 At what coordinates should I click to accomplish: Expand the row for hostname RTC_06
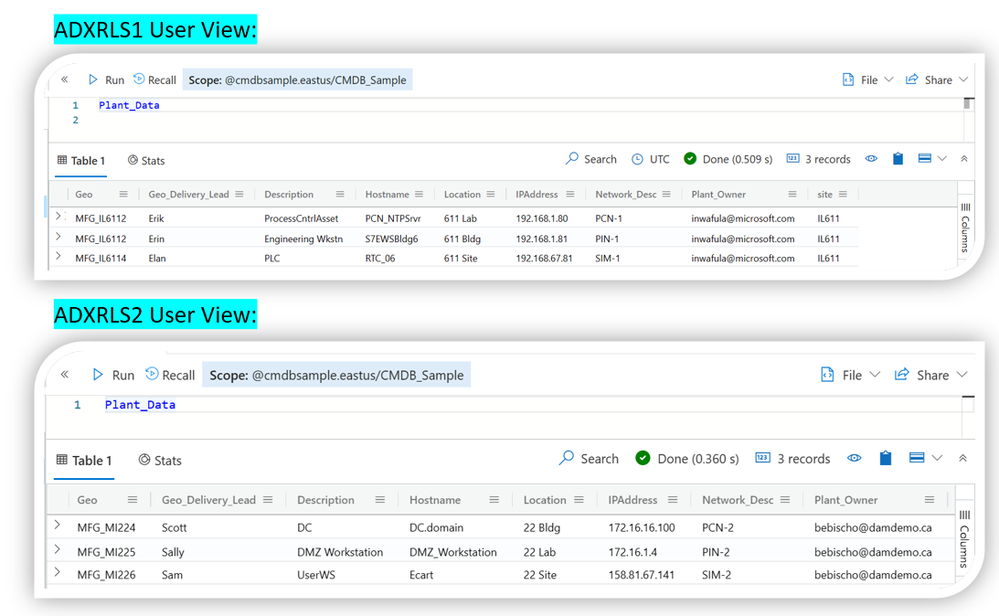(x=59, y=256)
